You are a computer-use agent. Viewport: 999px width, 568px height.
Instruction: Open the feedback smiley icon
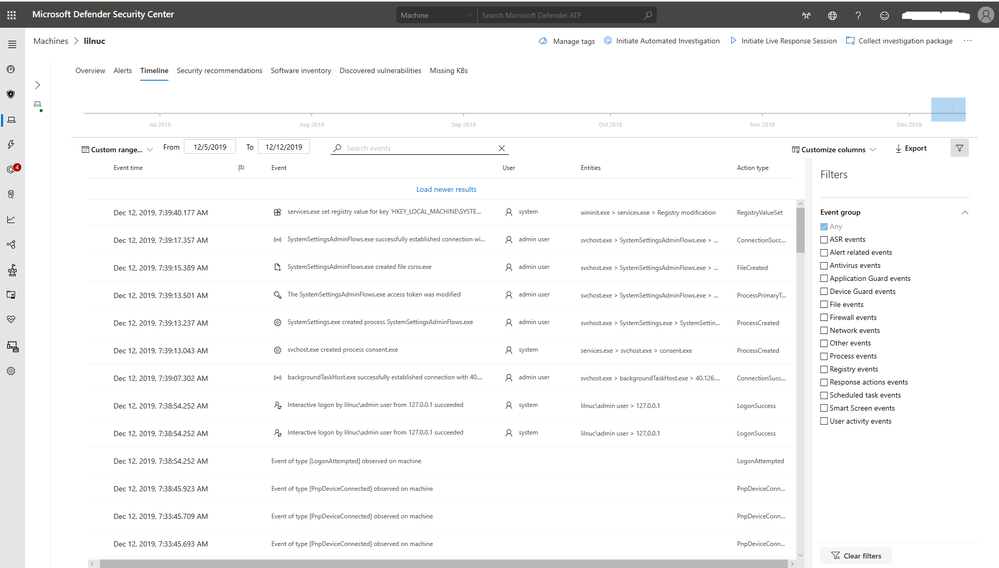(x=884, y=15)
